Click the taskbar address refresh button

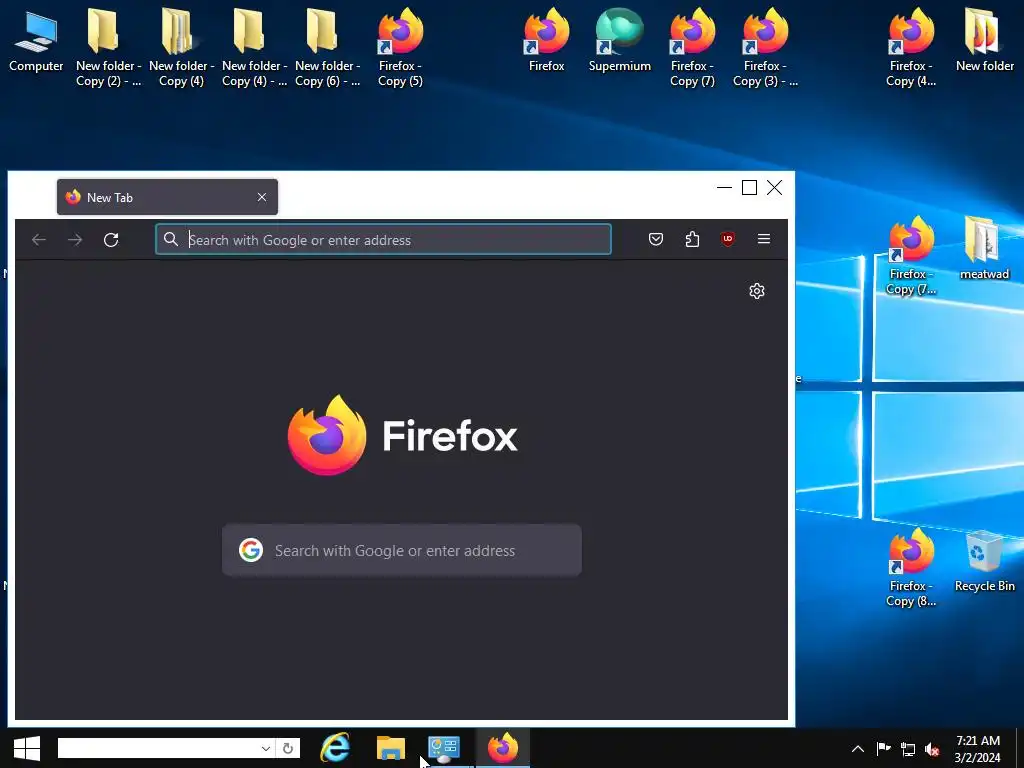tap(288, 748)
